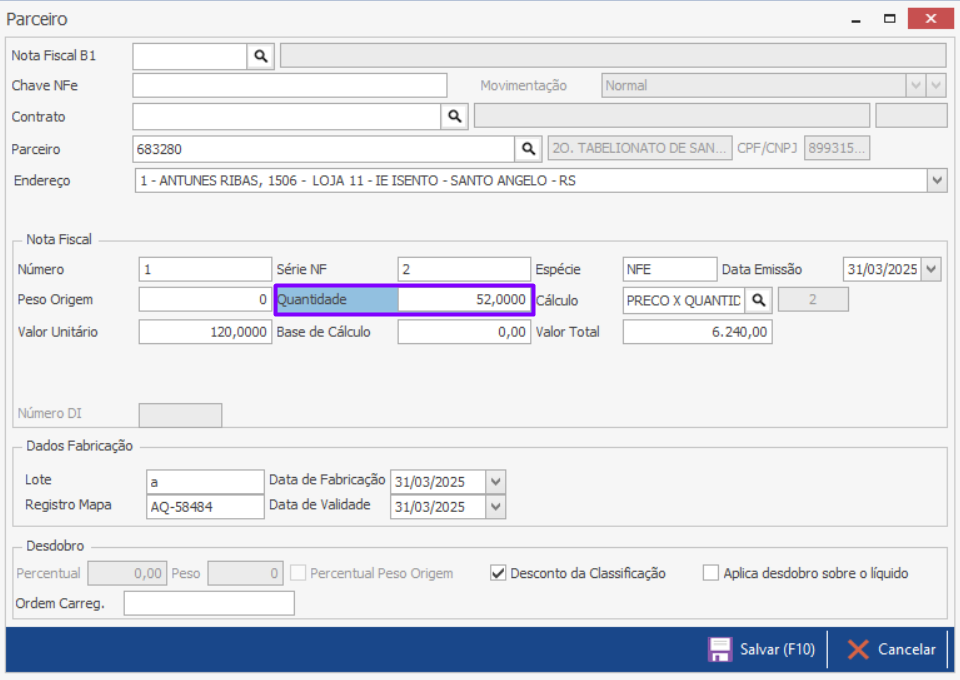
Task: Search Nota Fiscal B1 with magnifier icon
Action: click(261, 56)
